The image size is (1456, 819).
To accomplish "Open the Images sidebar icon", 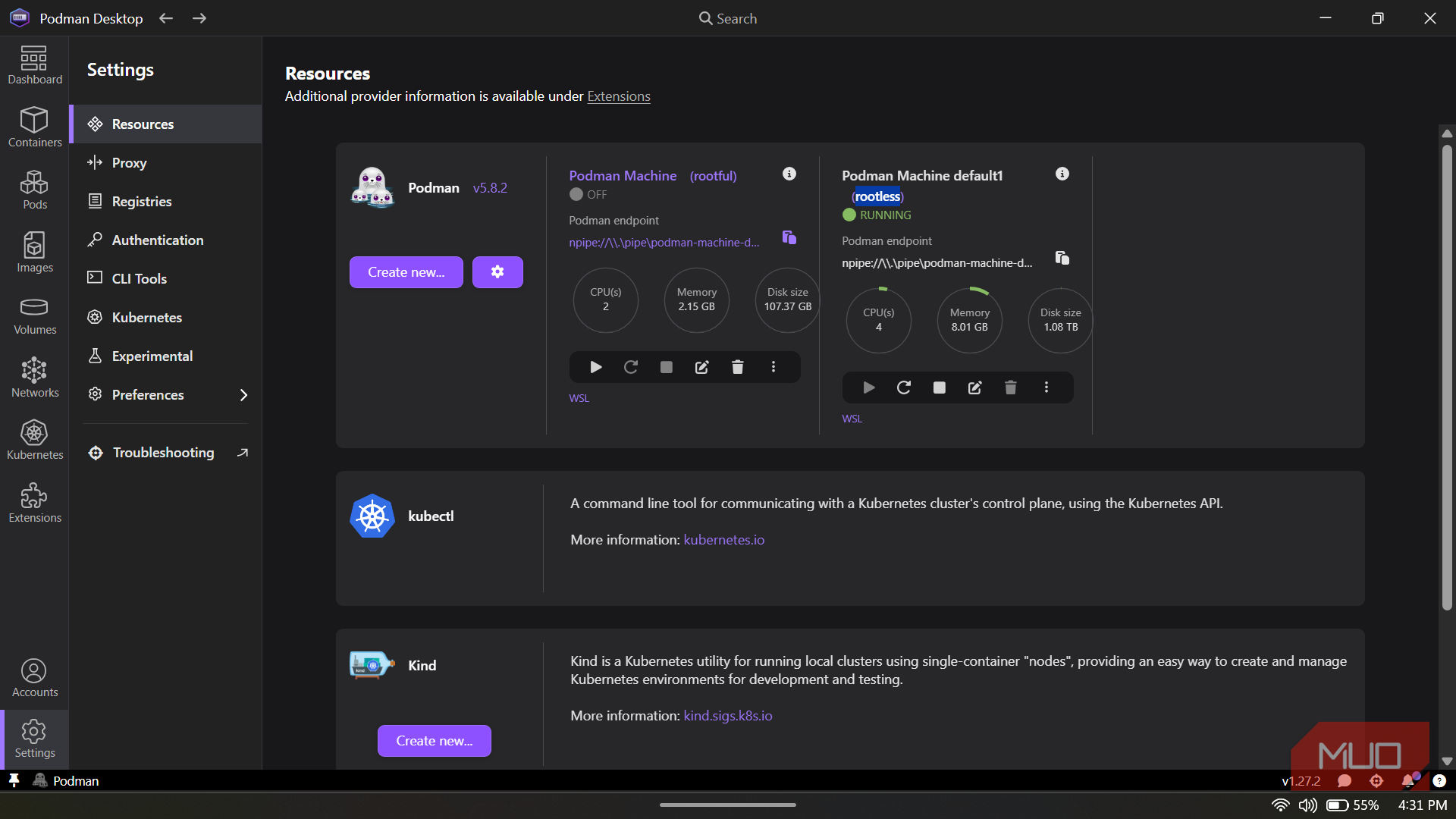I will 35,253.
